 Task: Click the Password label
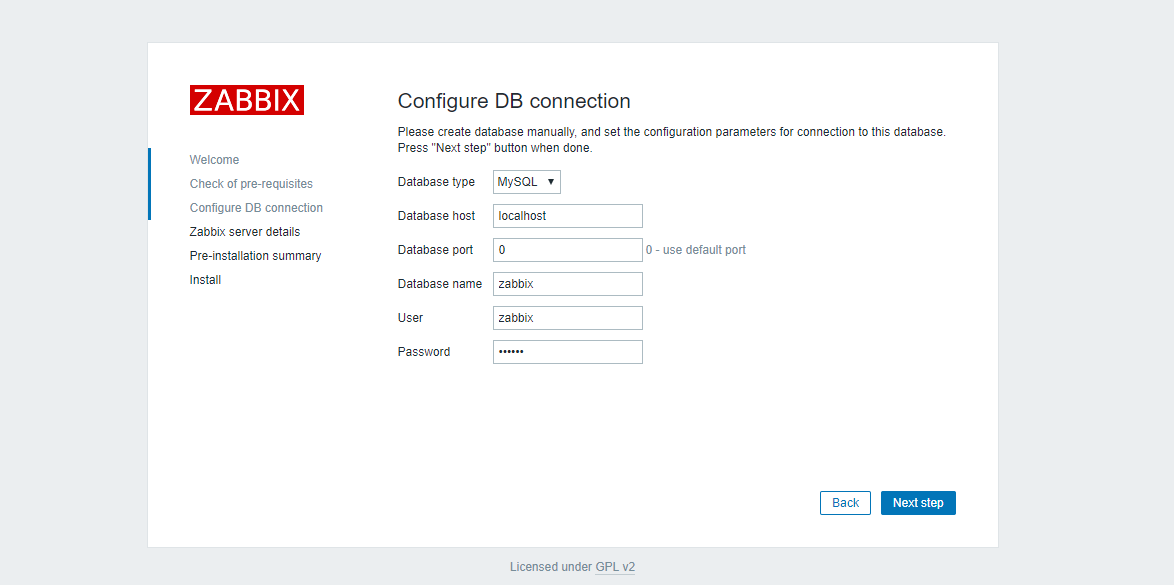point(424,352)
